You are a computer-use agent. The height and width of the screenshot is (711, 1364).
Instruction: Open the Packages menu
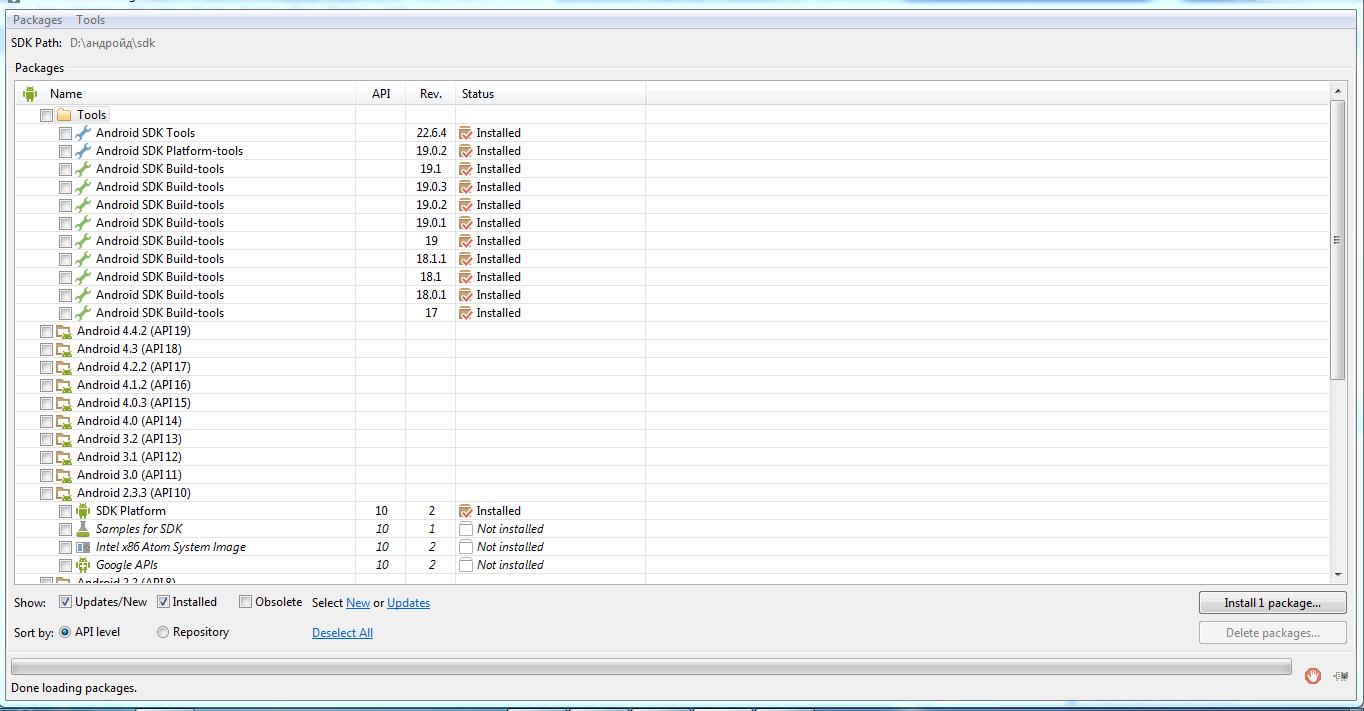tap(37, 20)
